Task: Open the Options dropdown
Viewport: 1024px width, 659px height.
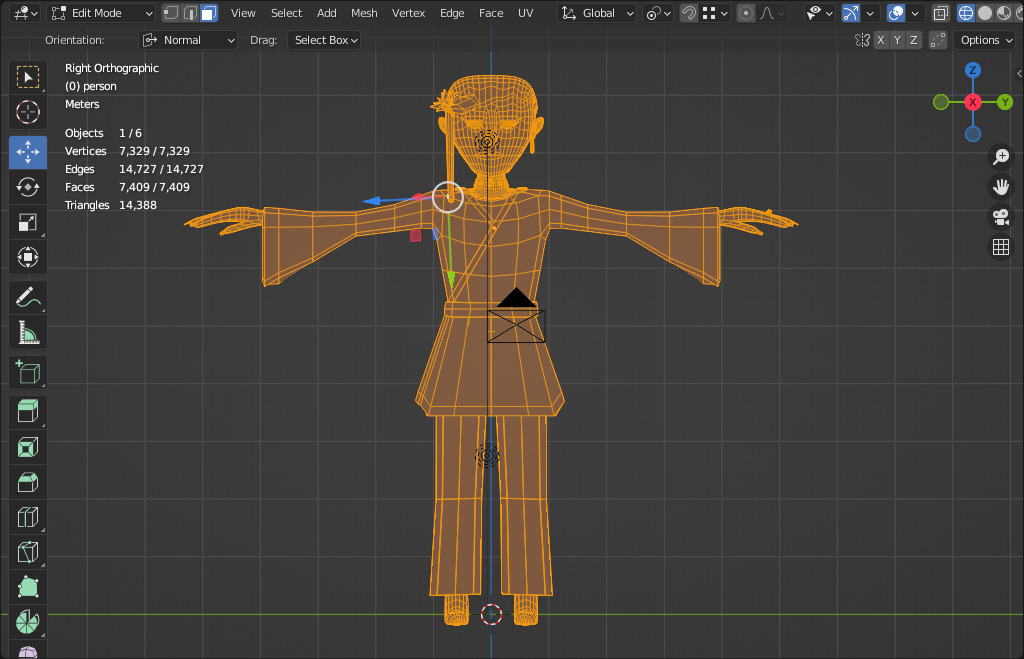Action: click(x=985, y=40)
